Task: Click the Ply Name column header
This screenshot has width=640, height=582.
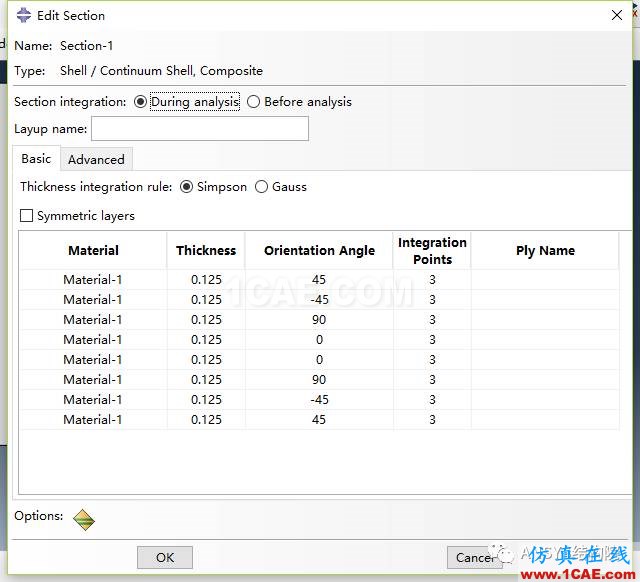Action: click(545, 250)
